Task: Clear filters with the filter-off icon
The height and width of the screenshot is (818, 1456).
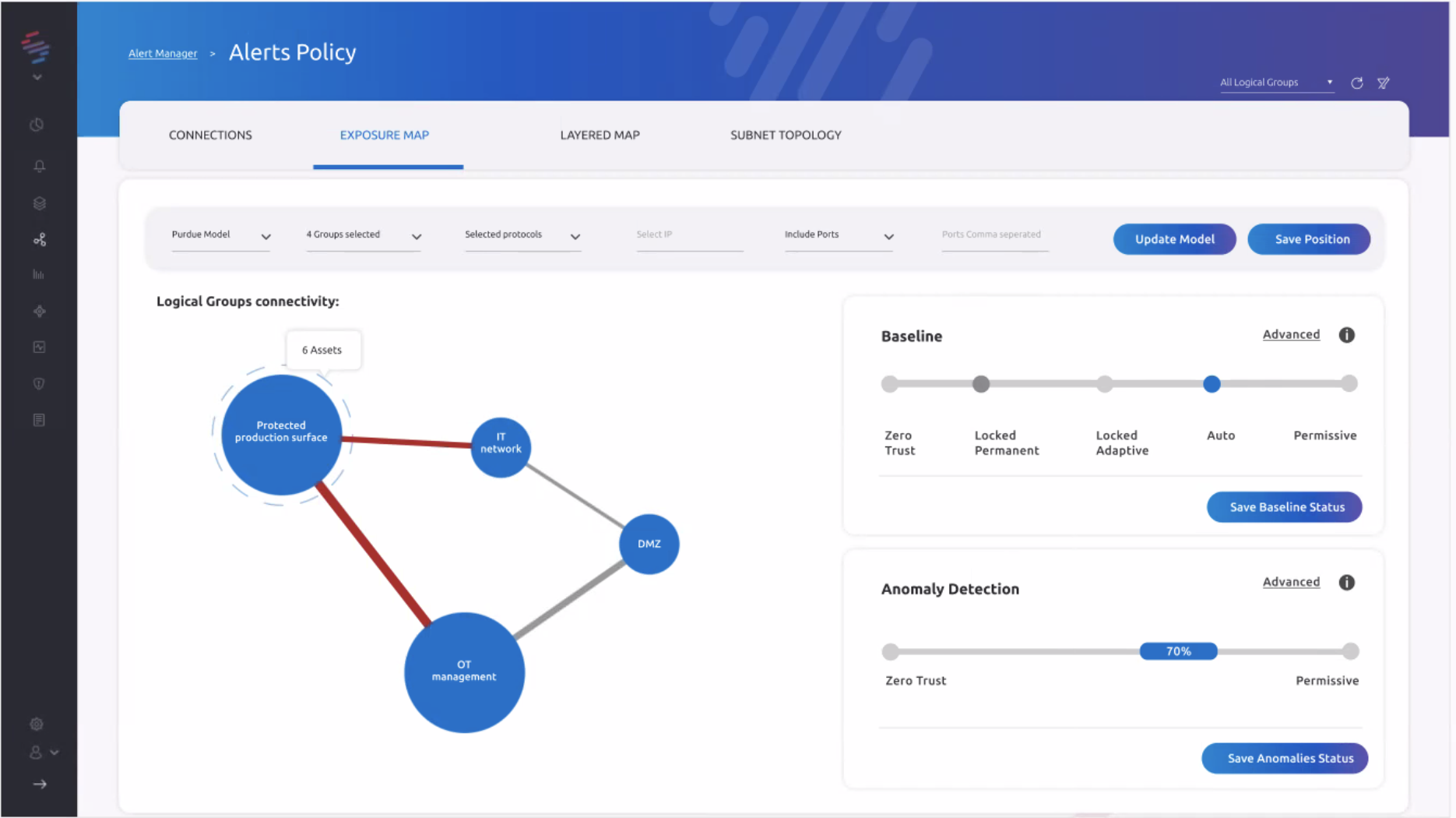Action: pos(1384,83)
